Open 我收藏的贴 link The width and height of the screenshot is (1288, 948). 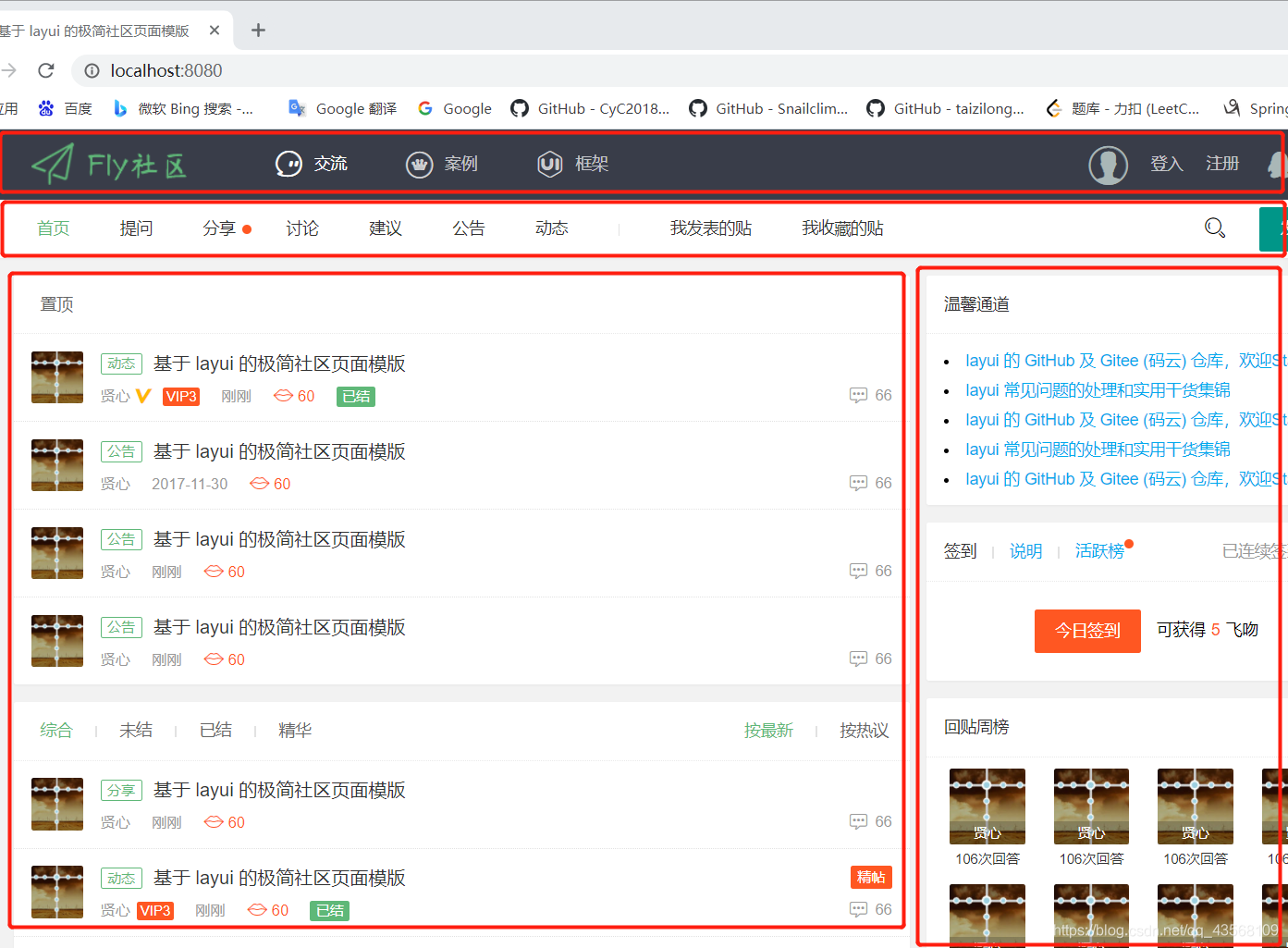click(842, 228)
